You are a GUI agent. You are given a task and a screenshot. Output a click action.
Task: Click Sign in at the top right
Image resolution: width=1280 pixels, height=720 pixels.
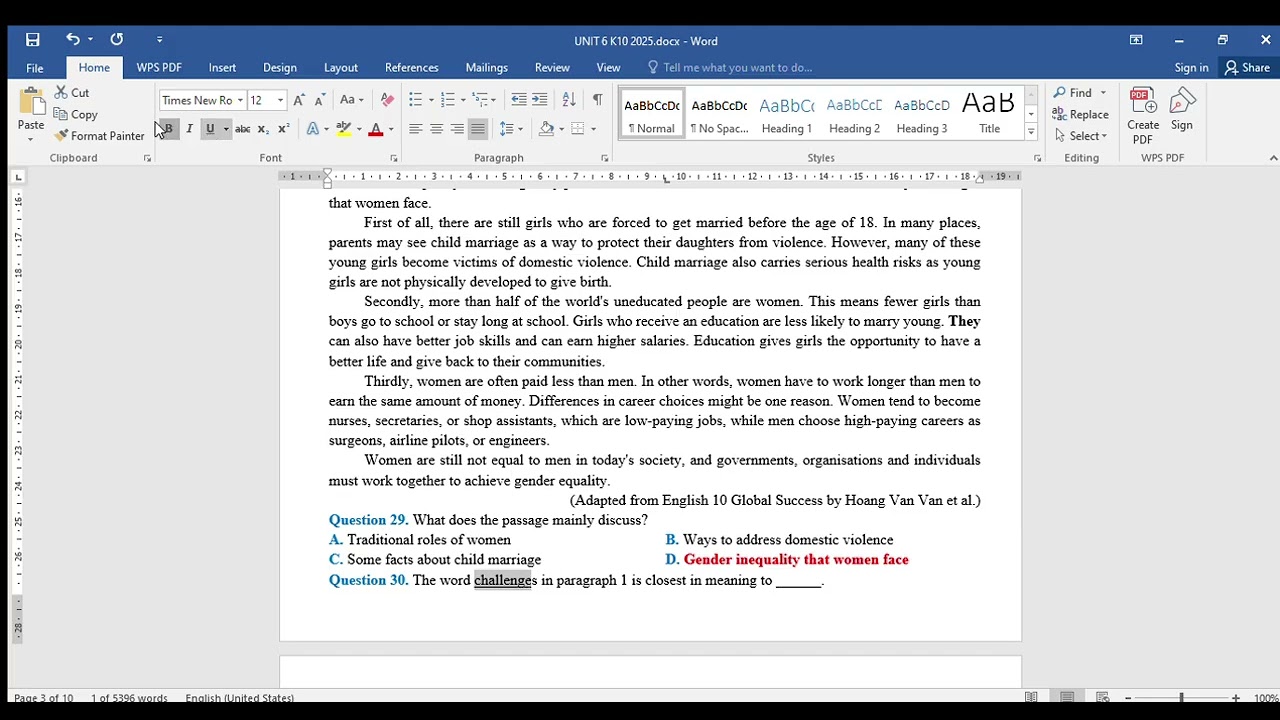(1191, 68)
